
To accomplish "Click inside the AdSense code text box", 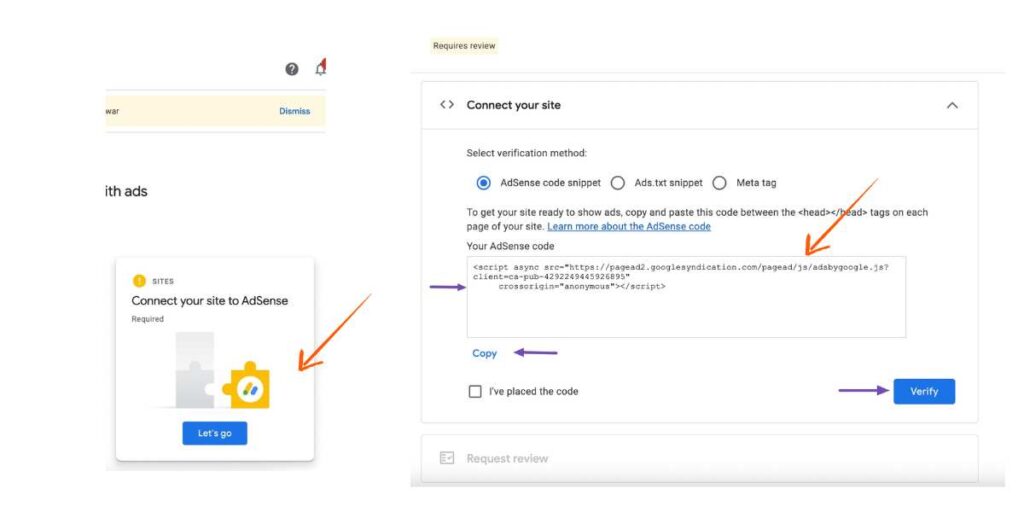I will [x=686, y=297].
